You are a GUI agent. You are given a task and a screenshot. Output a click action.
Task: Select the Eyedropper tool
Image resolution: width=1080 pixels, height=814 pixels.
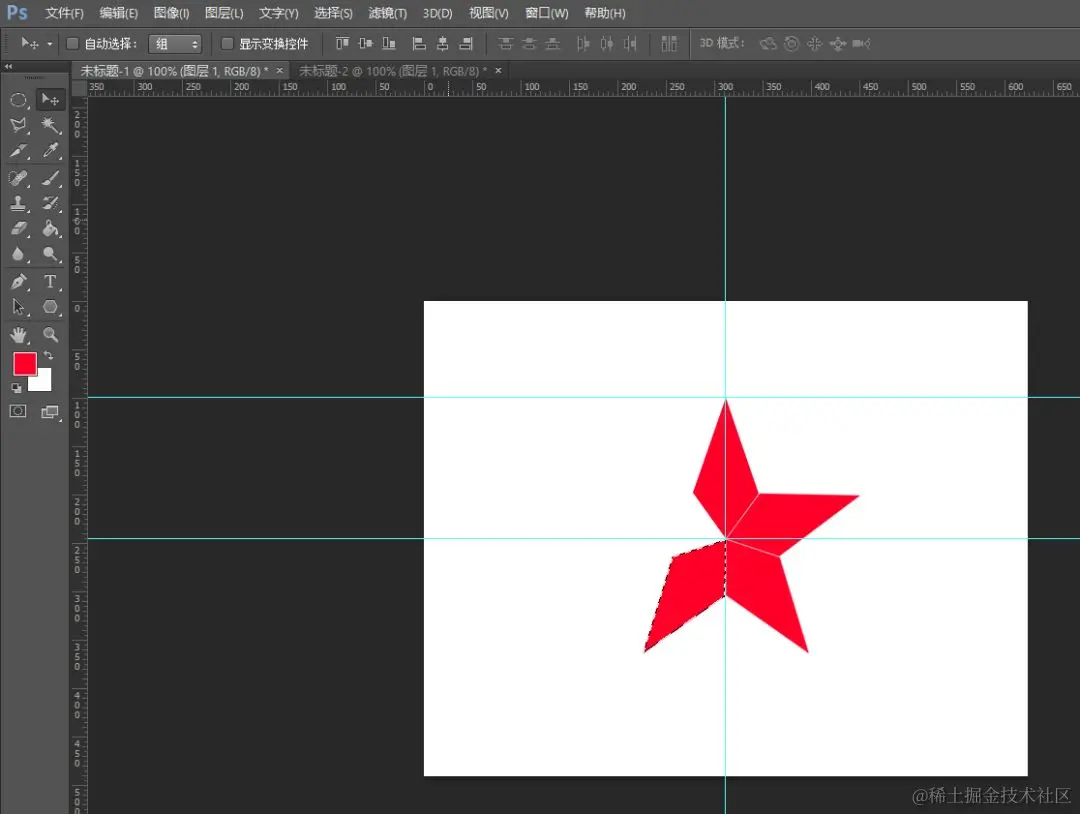pos(50,151)
